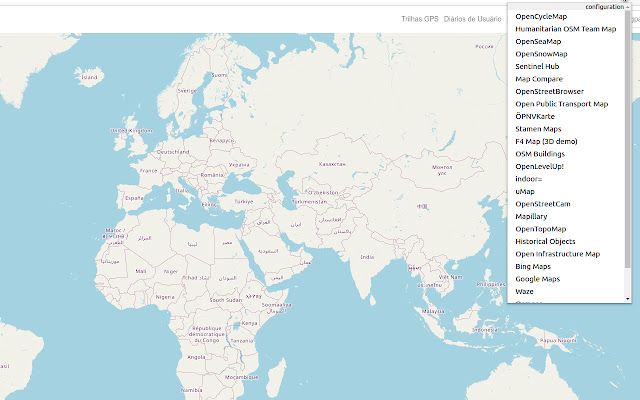Viewport: 640px width, 400px height.
Task: Choose the Mapillary entry
Action: pos(532,216)
